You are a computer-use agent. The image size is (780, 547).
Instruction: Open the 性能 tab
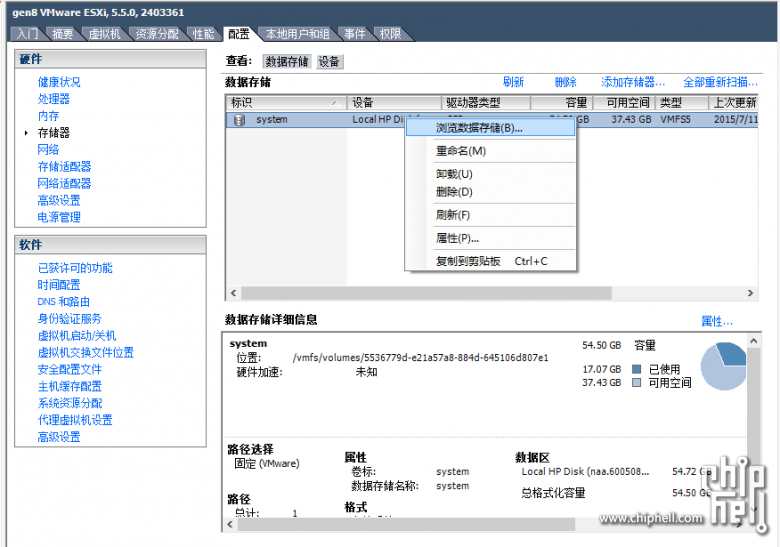203,34
